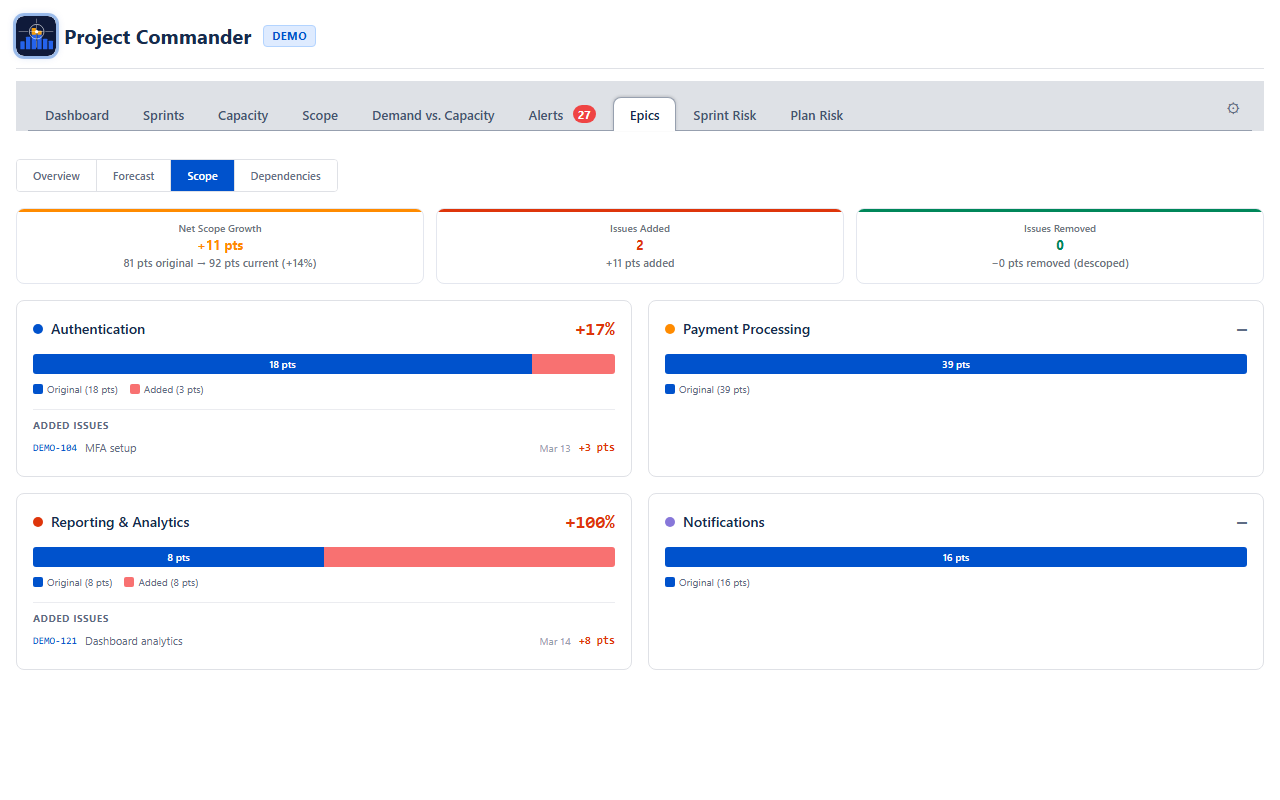The height and width of the screenshot is (800, 1280).
Task: Click the Added (3 pts) legend swatch
Action: coord(135,390)
